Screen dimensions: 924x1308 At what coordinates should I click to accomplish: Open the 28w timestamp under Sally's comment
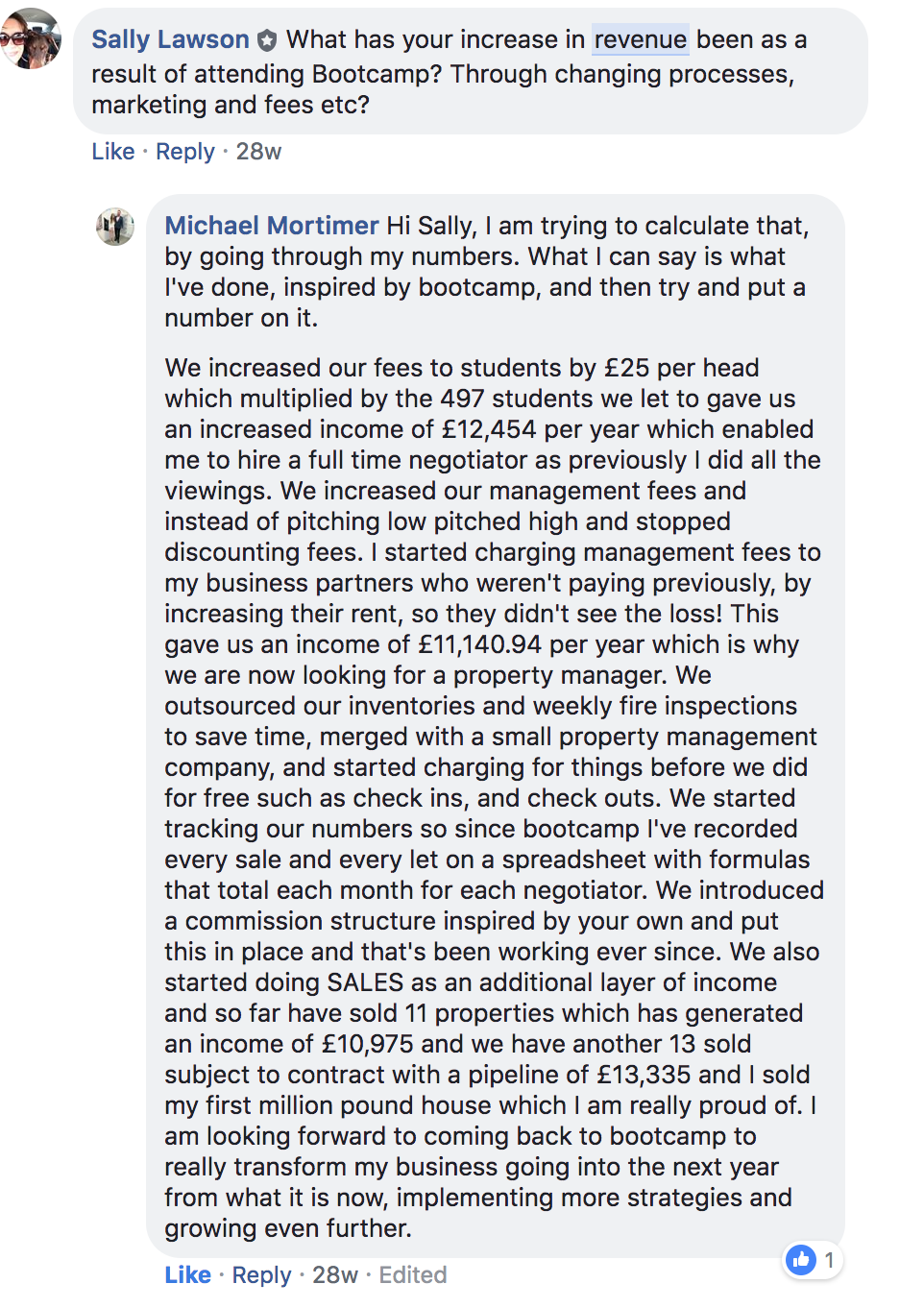coord(258,152)
